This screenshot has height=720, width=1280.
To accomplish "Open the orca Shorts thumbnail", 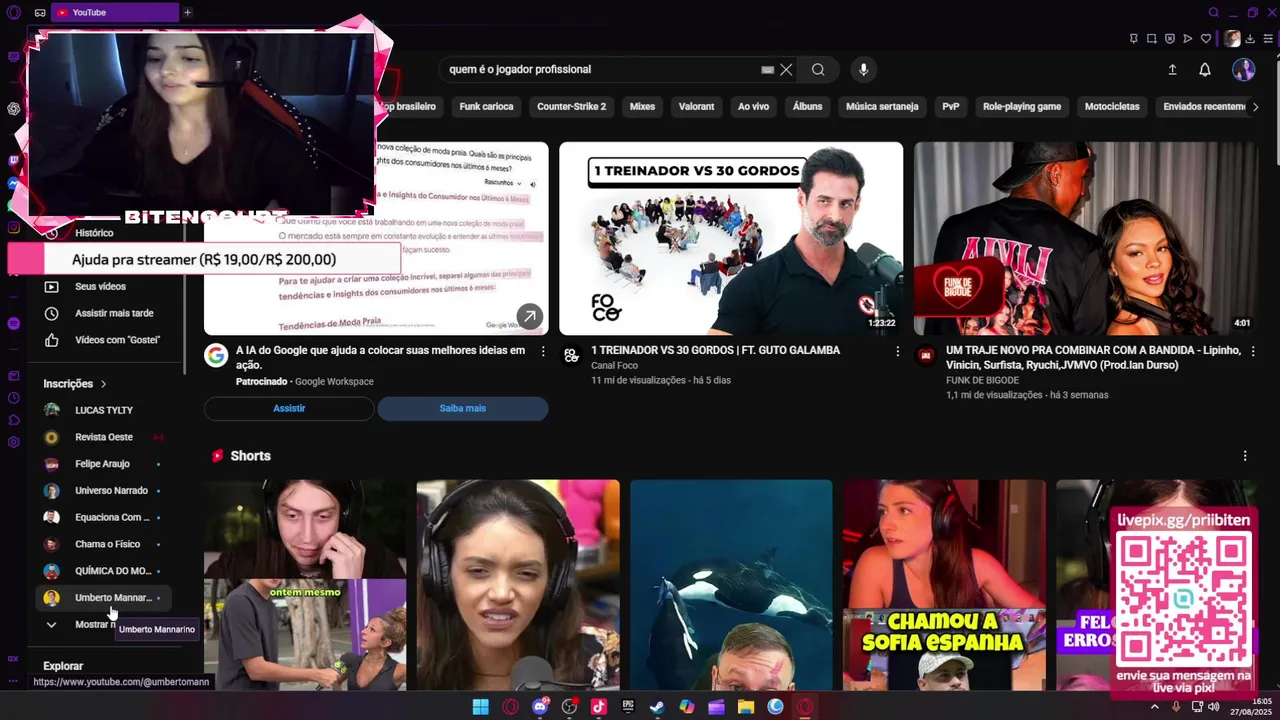I will (731, 585).
